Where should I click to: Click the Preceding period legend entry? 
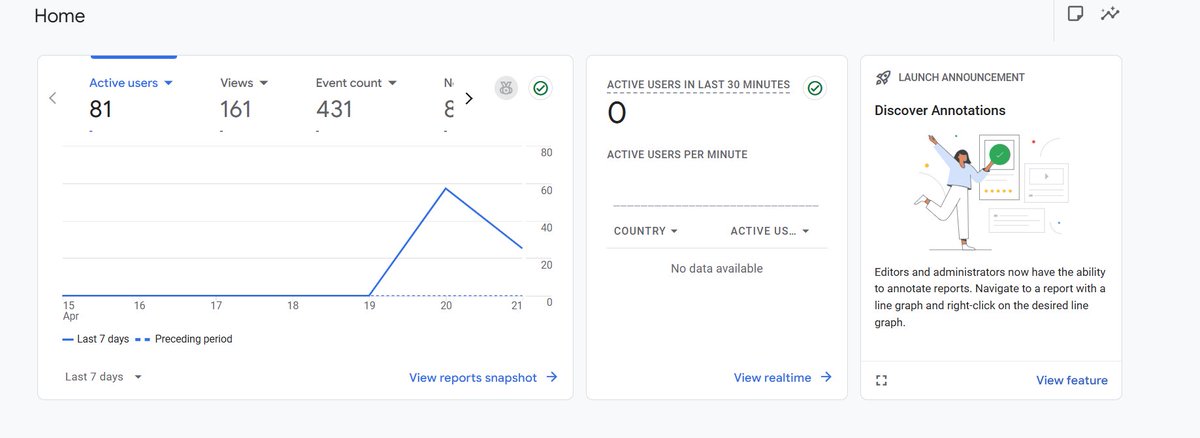185,339
